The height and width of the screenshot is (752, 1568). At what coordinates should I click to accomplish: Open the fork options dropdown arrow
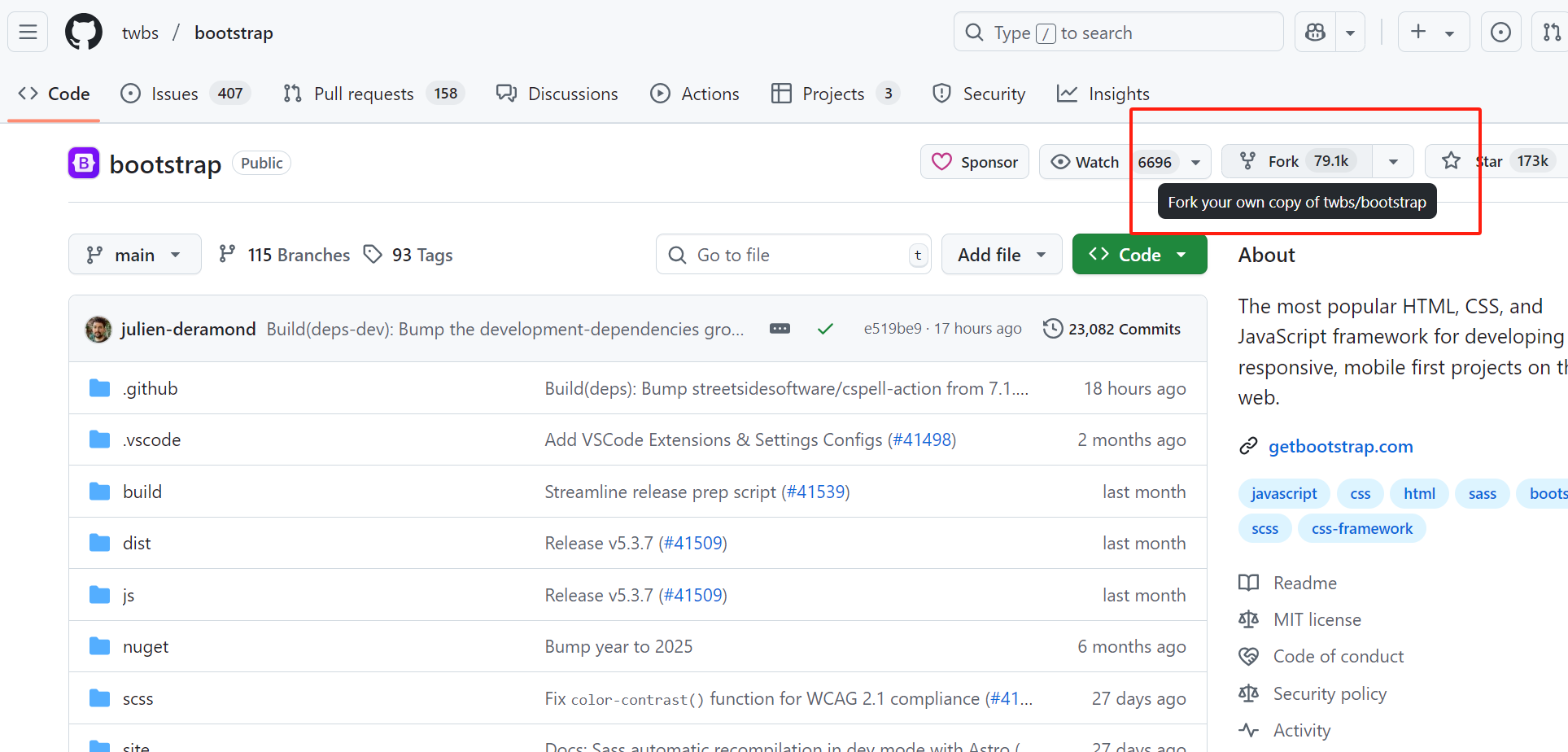pos(1393,162)
